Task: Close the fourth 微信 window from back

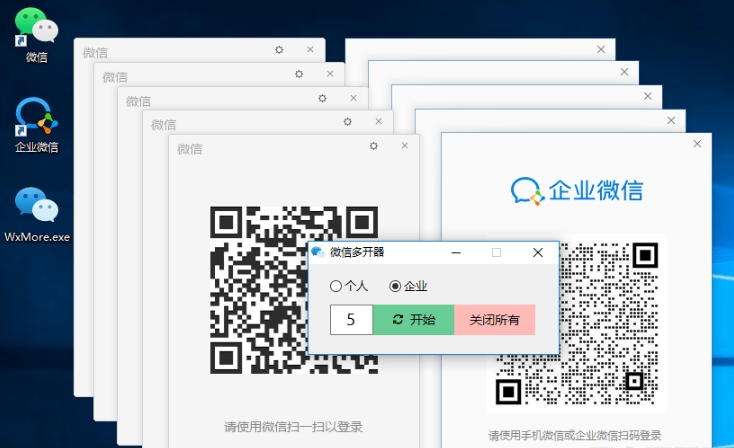Action: point(379,121)
